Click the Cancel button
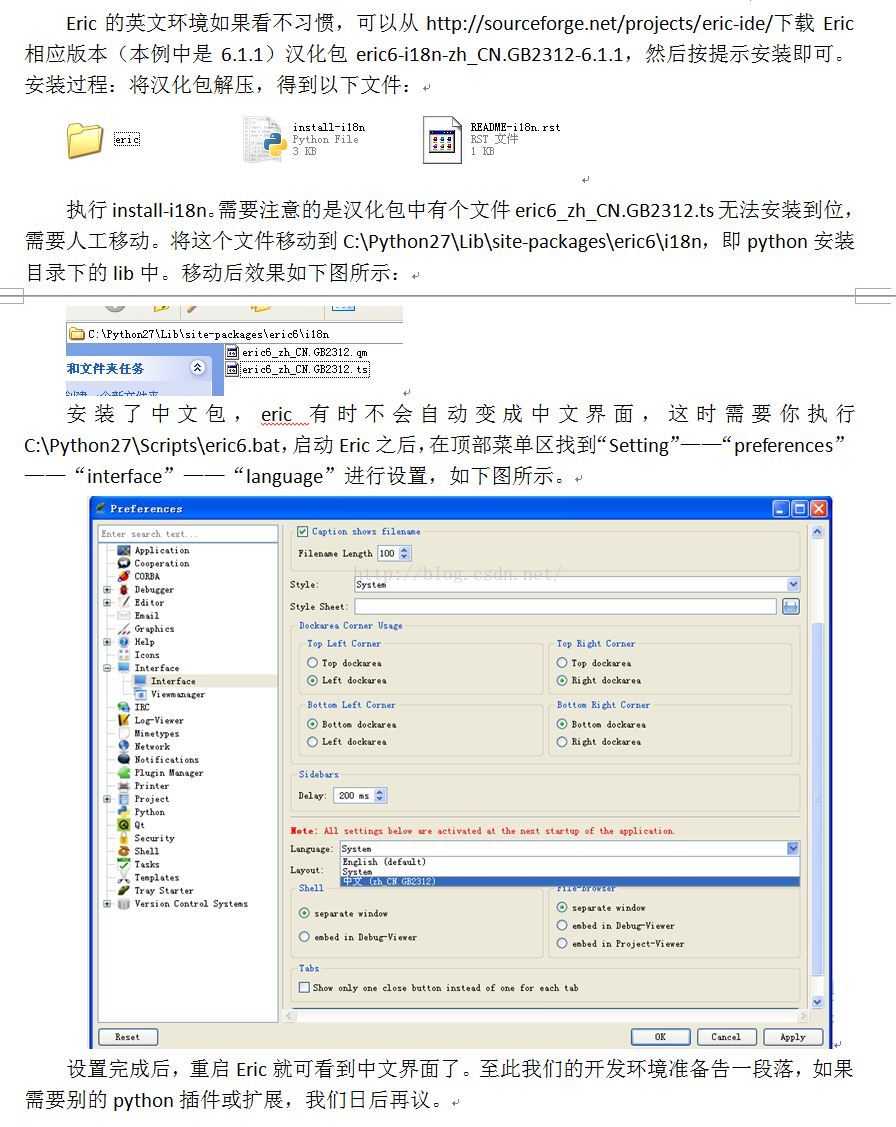The height and width of the screenshot is (1127, 896). click(x=726, y=1036)
